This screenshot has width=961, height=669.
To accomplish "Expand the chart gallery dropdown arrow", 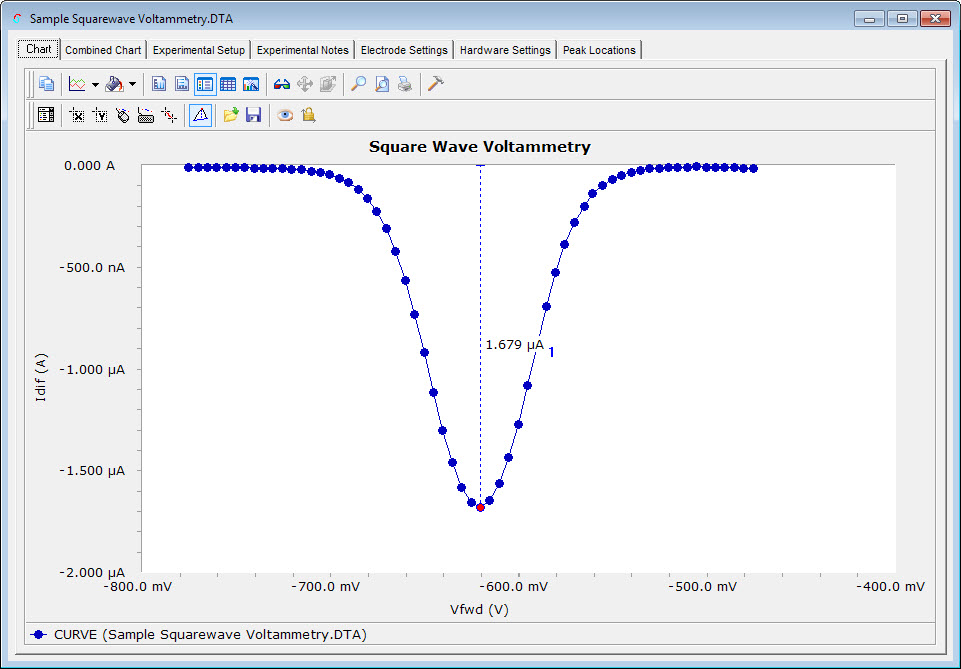I will point(95,85).
